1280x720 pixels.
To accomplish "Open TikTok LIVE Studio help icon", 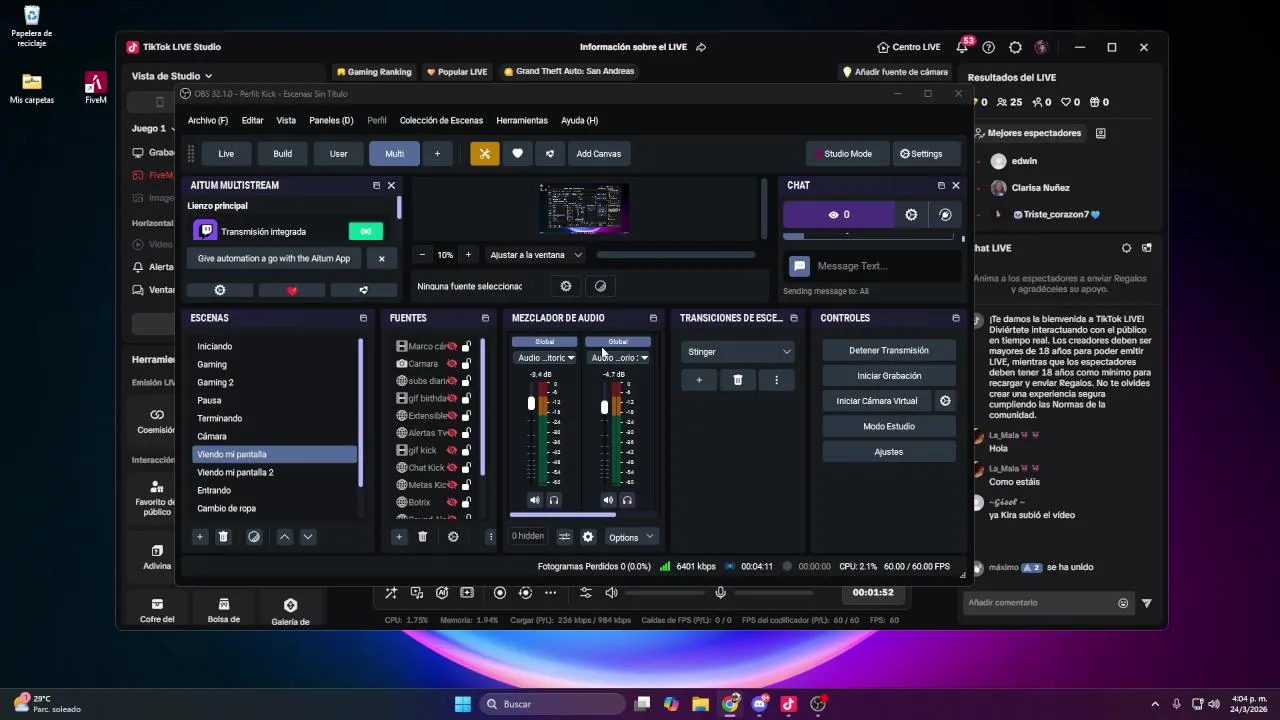I will pos(989,47).
